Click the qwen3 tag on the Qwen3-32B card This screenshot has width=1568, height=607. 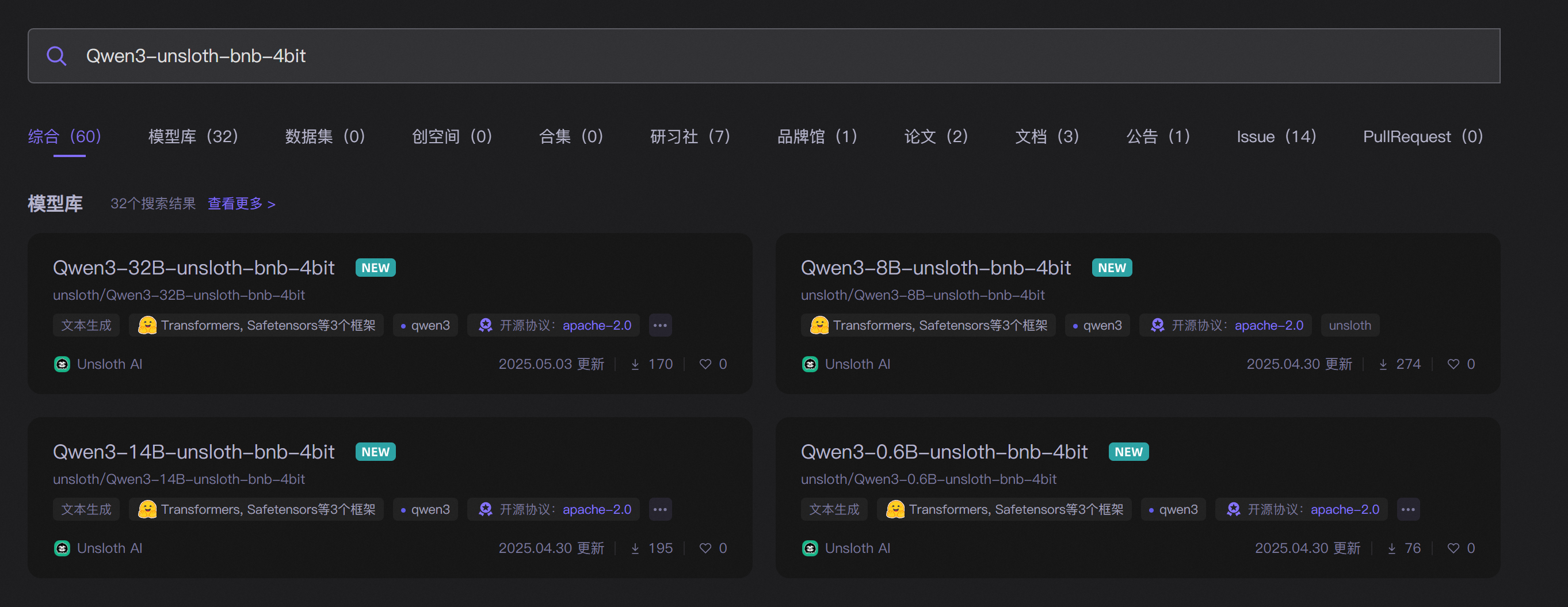click(x=425, y=325)
